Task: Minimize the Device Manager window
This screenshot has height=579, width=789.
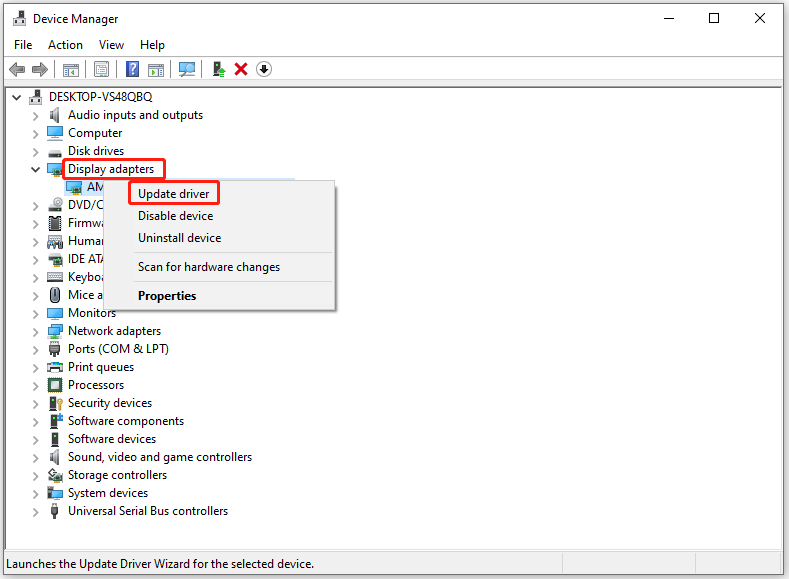Action: coord(669,19)
